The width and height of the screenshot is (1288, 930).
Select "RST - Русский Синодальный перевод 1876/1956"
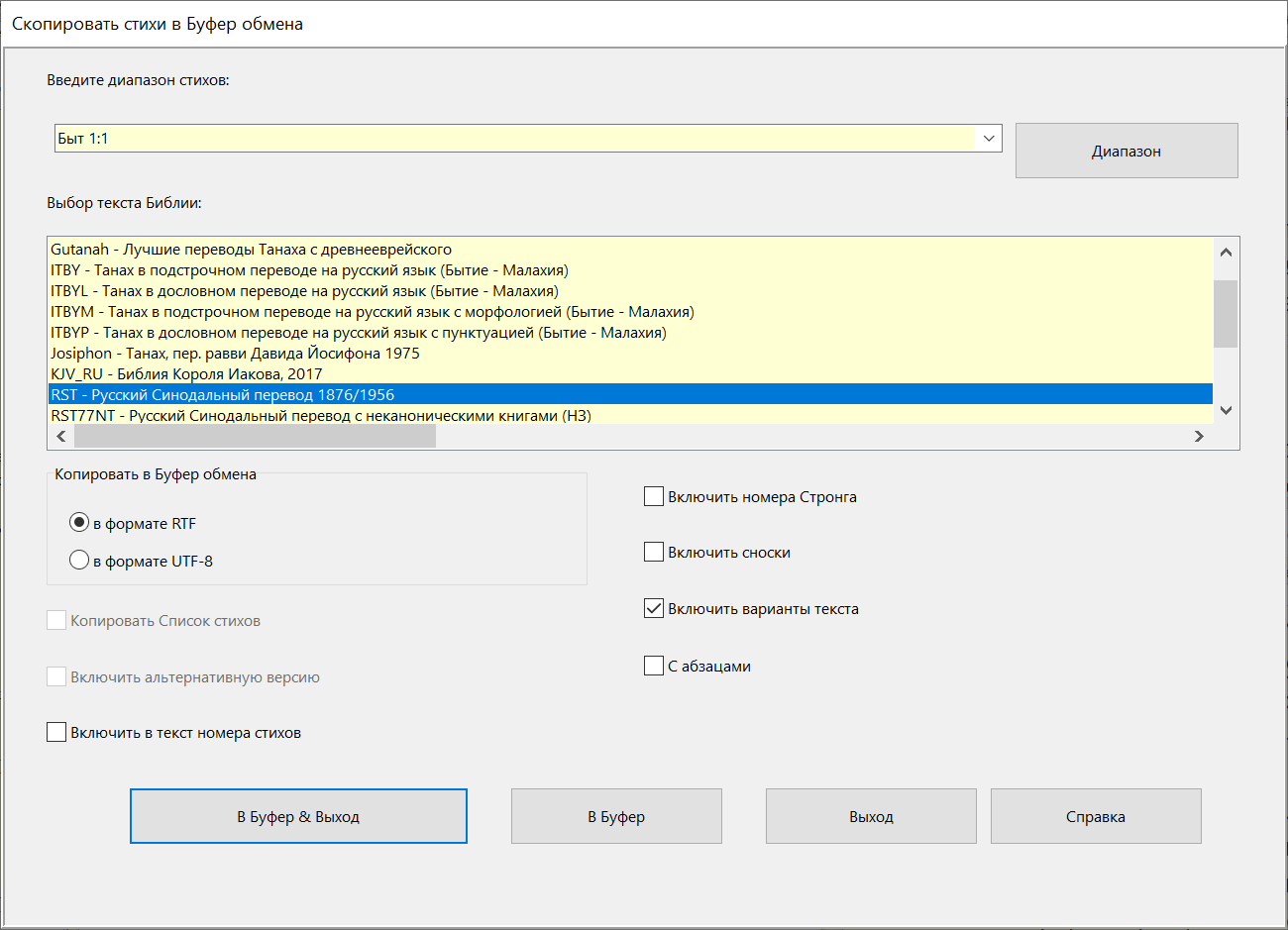click(x=631, y=394)
